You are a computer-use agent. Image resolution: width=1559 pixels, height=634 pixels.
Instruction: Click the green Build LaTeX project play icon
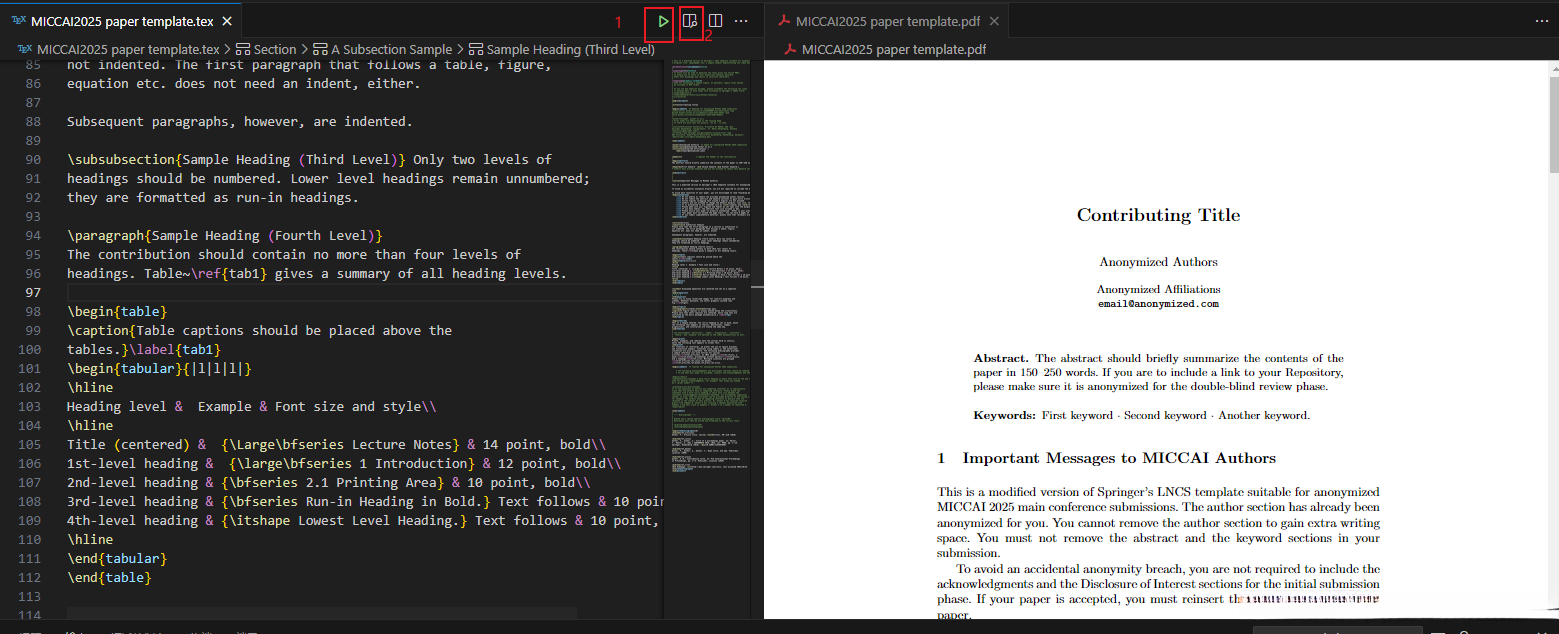coord(663,21)
